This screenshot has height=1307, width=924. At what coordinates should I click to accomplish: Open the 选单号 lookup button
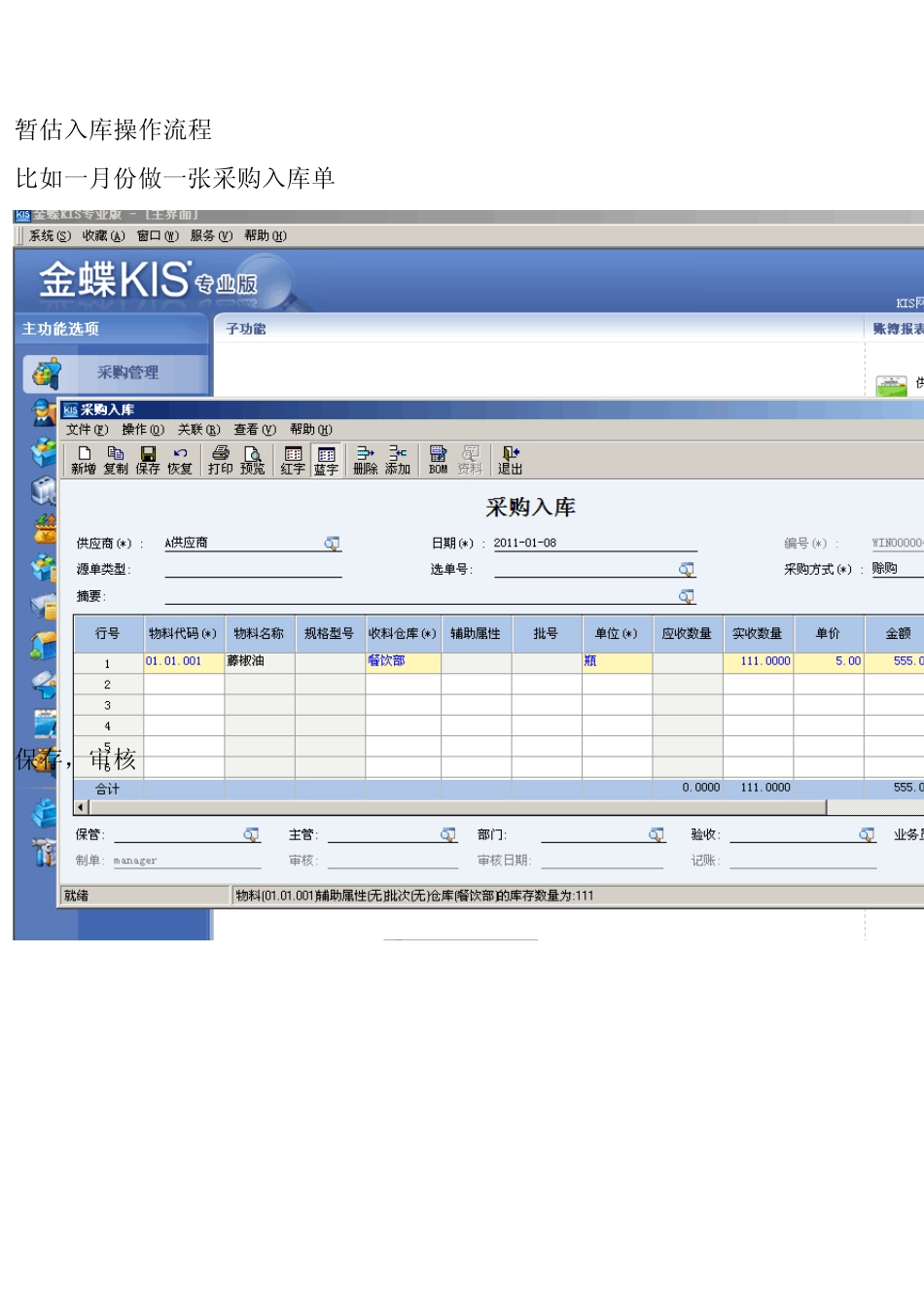click(687, 570)
